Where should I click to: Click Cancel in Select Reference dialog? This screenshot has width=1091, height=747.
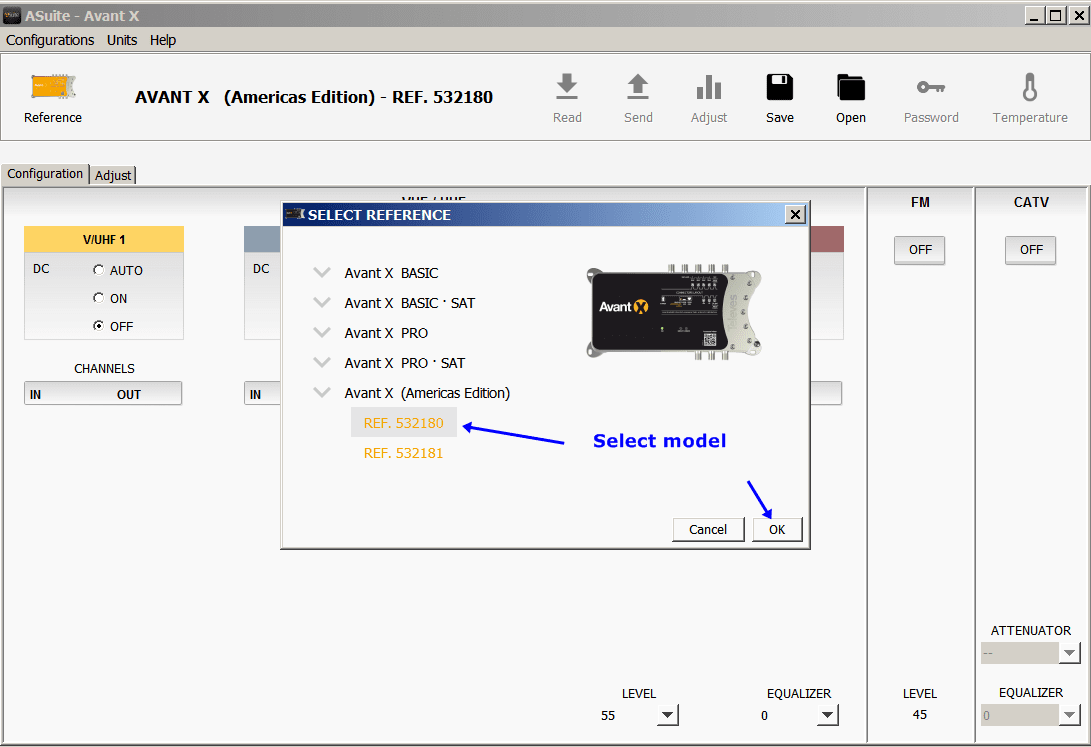708,529
